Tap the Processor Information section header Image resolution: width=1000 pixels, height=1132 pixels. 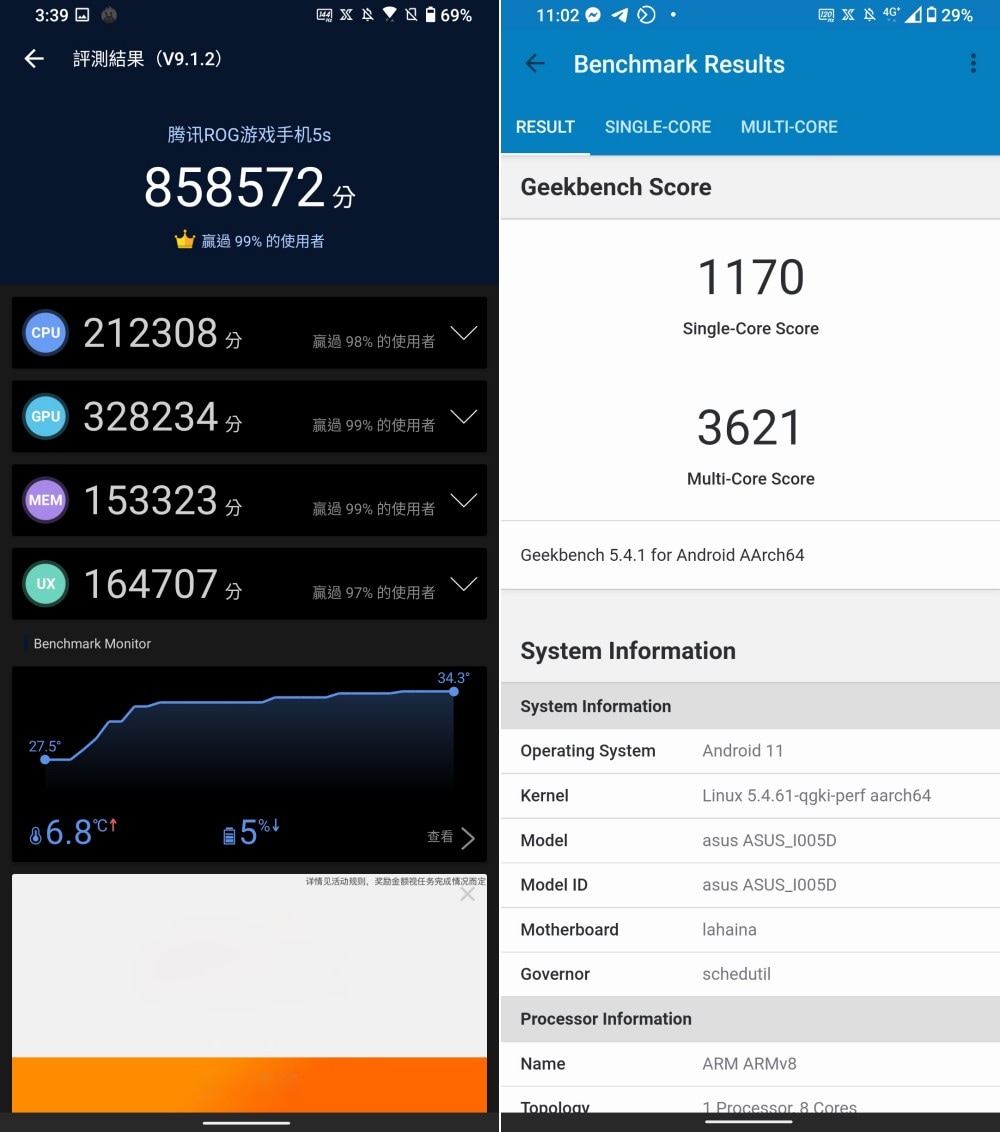(750, 1019)
